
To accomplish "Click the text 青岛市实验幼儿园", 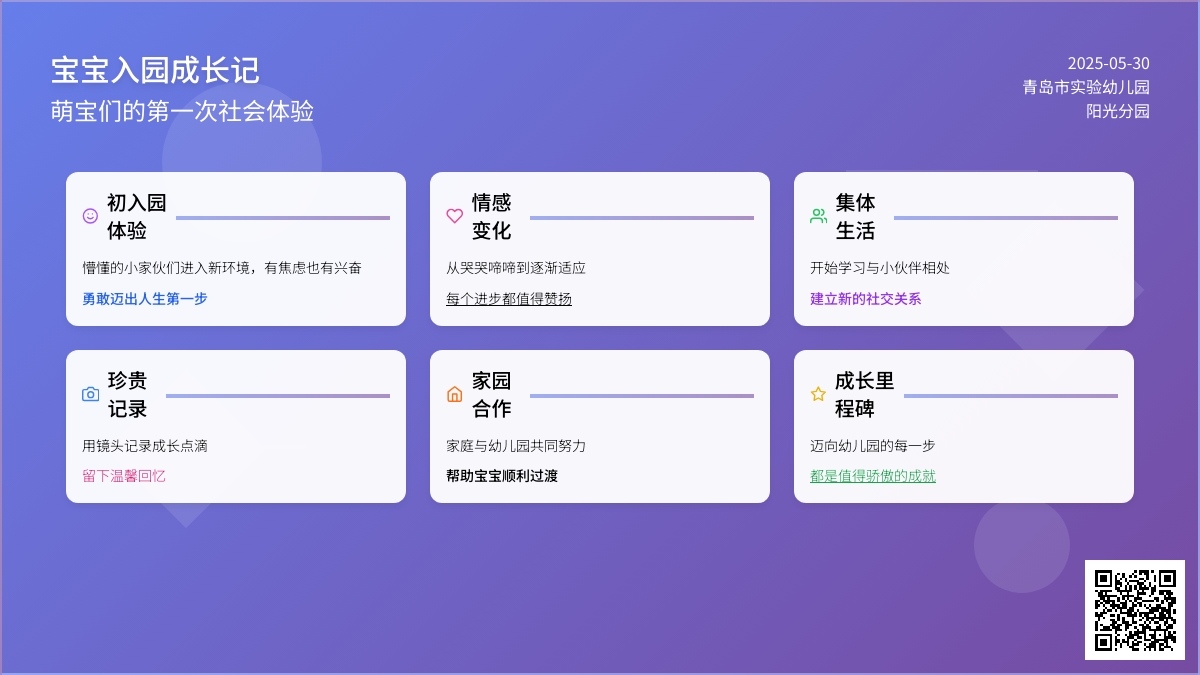I will pyautogui.click(x=1086, y=87).
